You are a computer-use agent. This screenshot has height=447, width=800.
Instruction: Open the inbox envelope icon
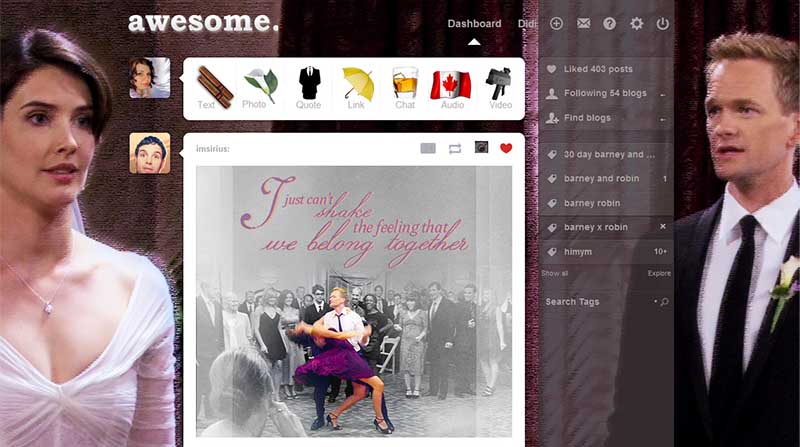[583, 23]
